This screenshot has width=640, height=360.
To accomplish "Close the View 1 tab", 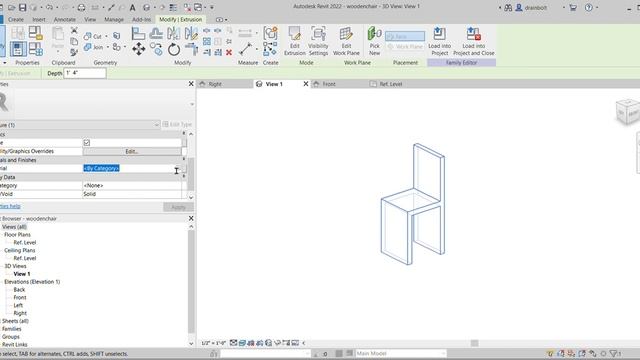I will point(306,84).
